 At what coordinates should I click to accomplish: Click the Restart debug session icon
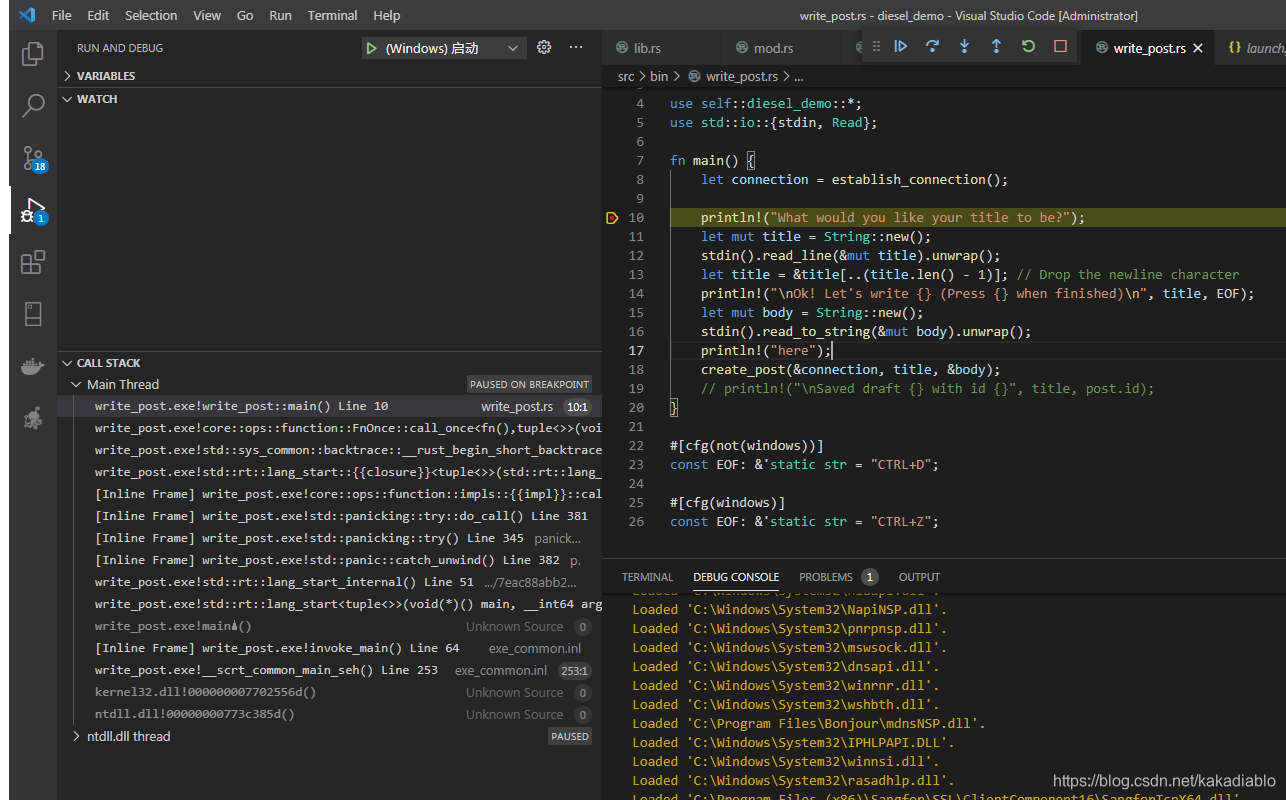(x=1028, y=46)
